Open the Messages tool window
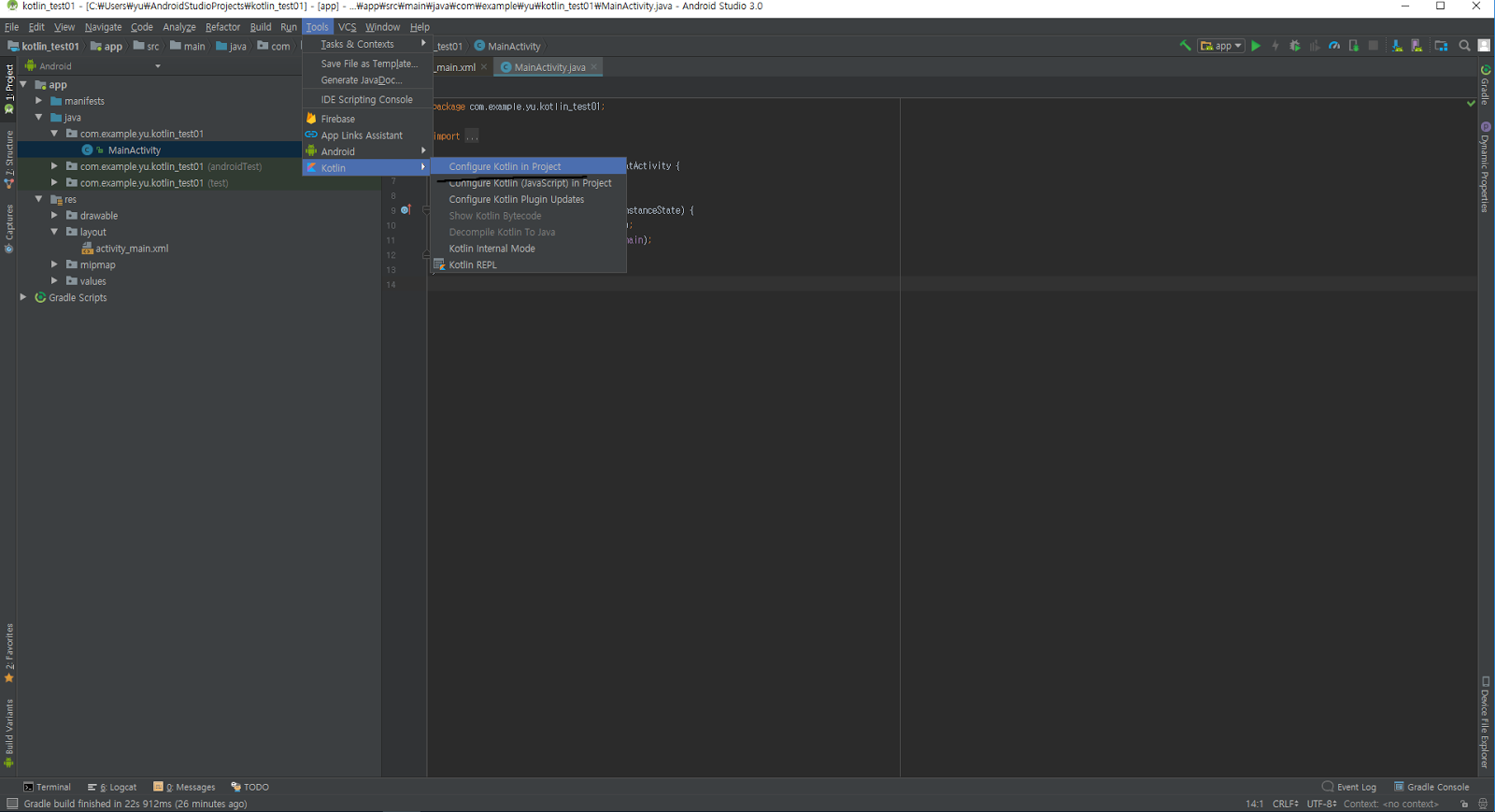1495x812 pixels. pyautogui.click(x=184, y=787)
